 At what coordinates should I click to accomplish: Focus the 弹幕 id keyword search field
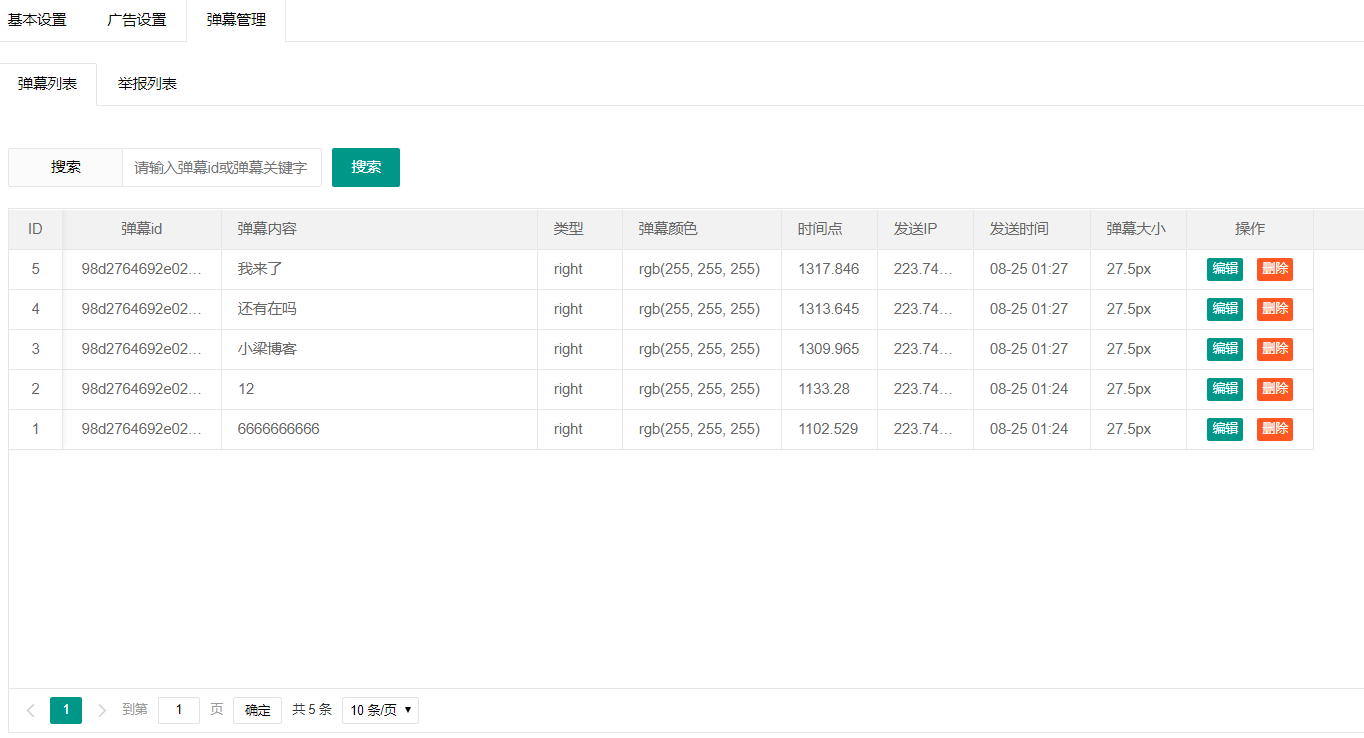221,167
